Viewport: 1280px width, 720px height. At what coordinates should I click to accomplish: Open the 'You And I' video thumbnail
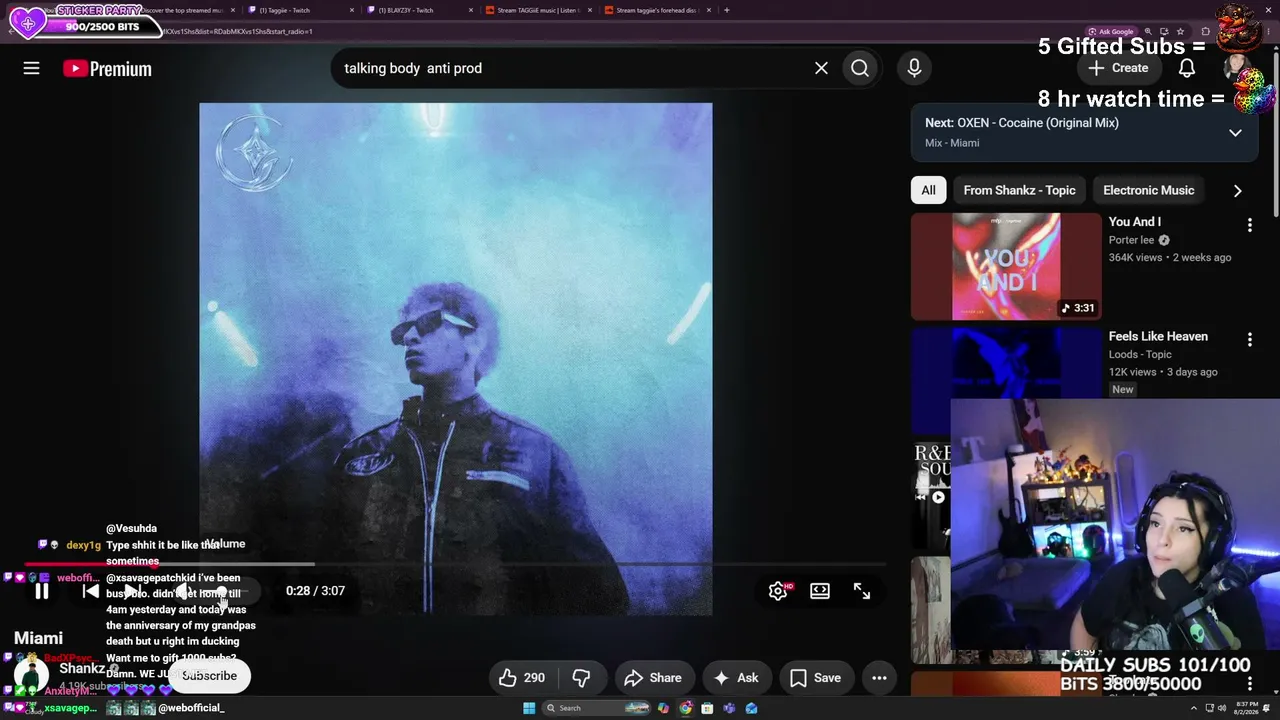1006,266
